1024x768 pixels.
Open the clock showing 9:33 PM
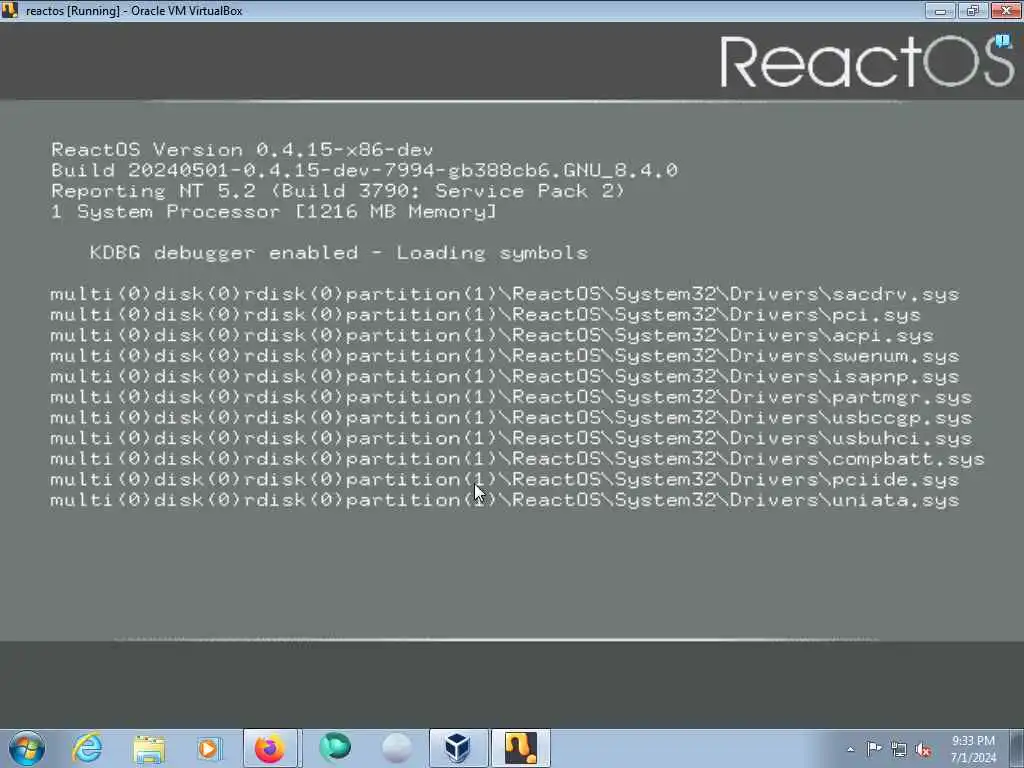coord(973,749)
